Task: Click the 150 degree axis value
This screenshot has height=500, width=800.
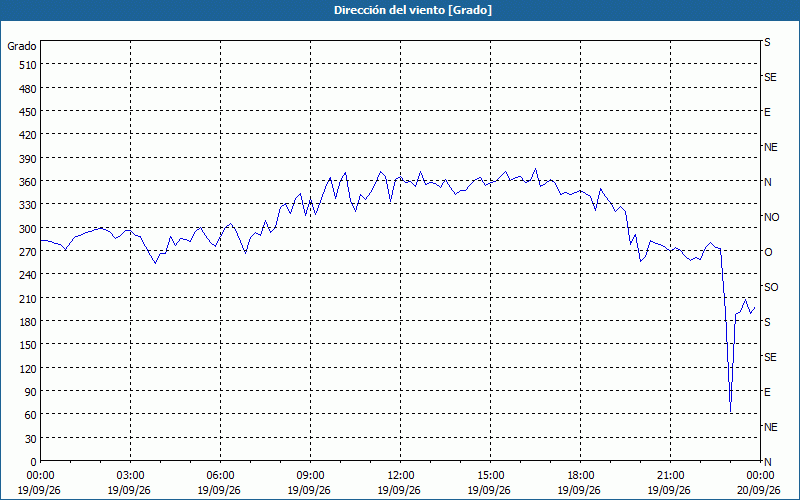Action: tap(29, 345)
